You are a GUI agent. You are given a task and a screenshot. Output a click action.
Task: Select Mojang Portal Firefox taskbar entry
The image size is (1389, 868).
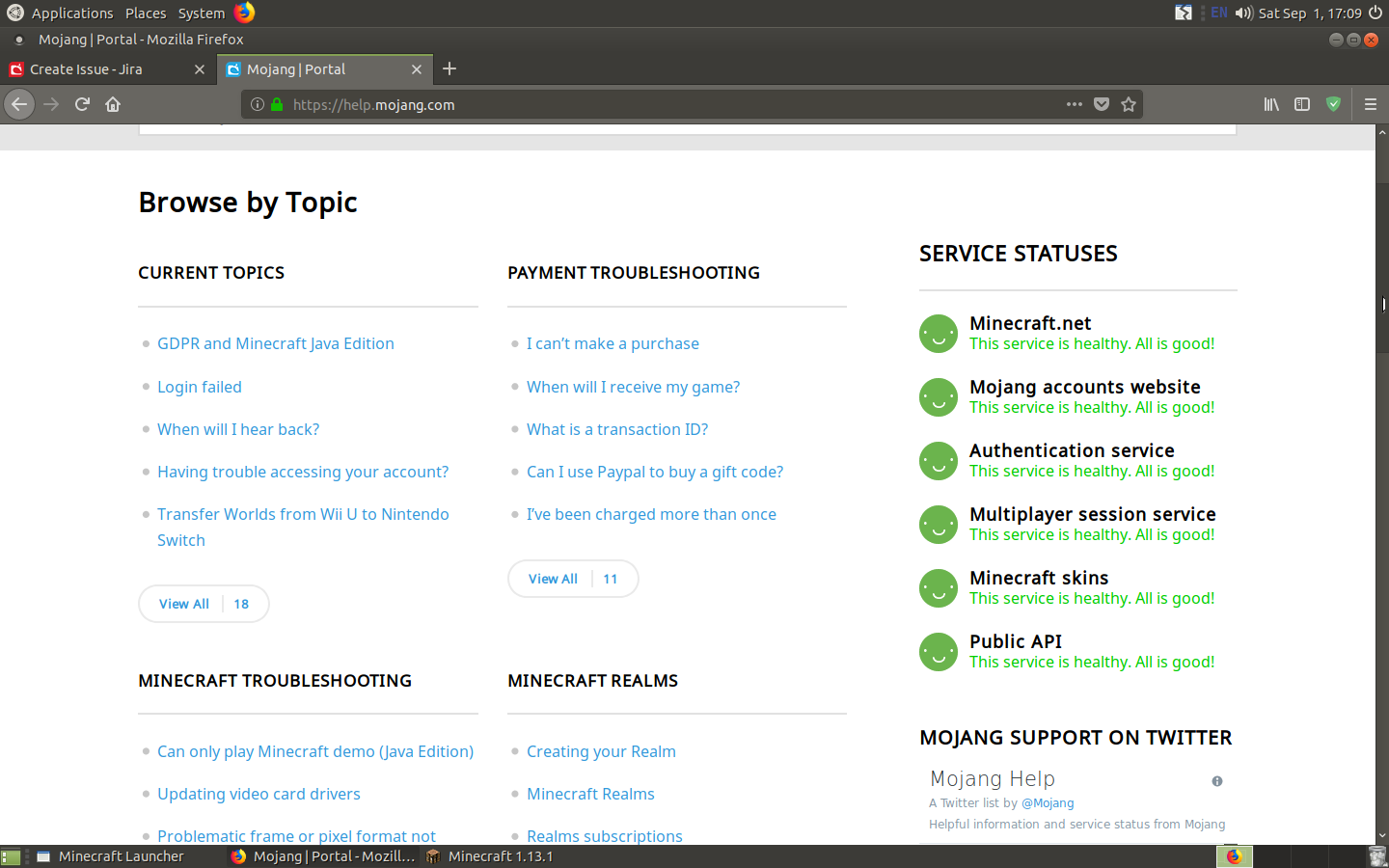(x=323, y=856)
